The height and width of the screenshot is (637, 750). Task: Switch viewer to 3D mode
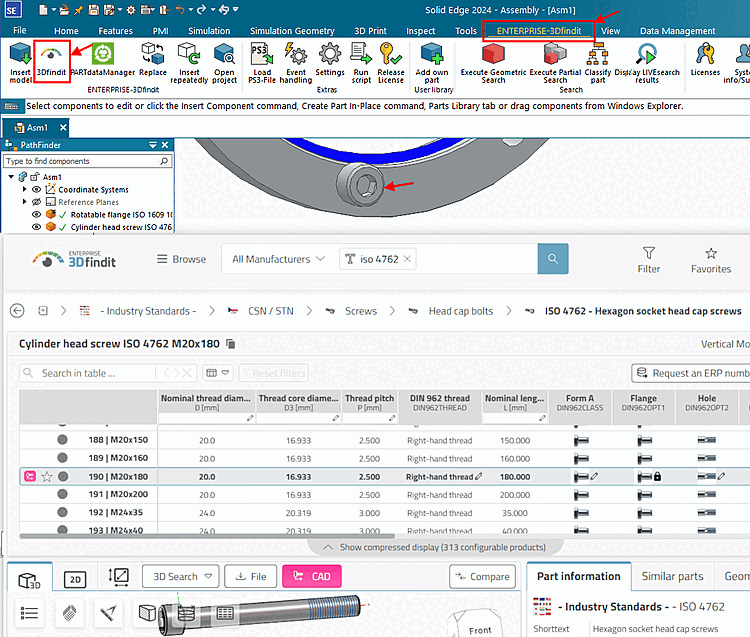[30, 580]
